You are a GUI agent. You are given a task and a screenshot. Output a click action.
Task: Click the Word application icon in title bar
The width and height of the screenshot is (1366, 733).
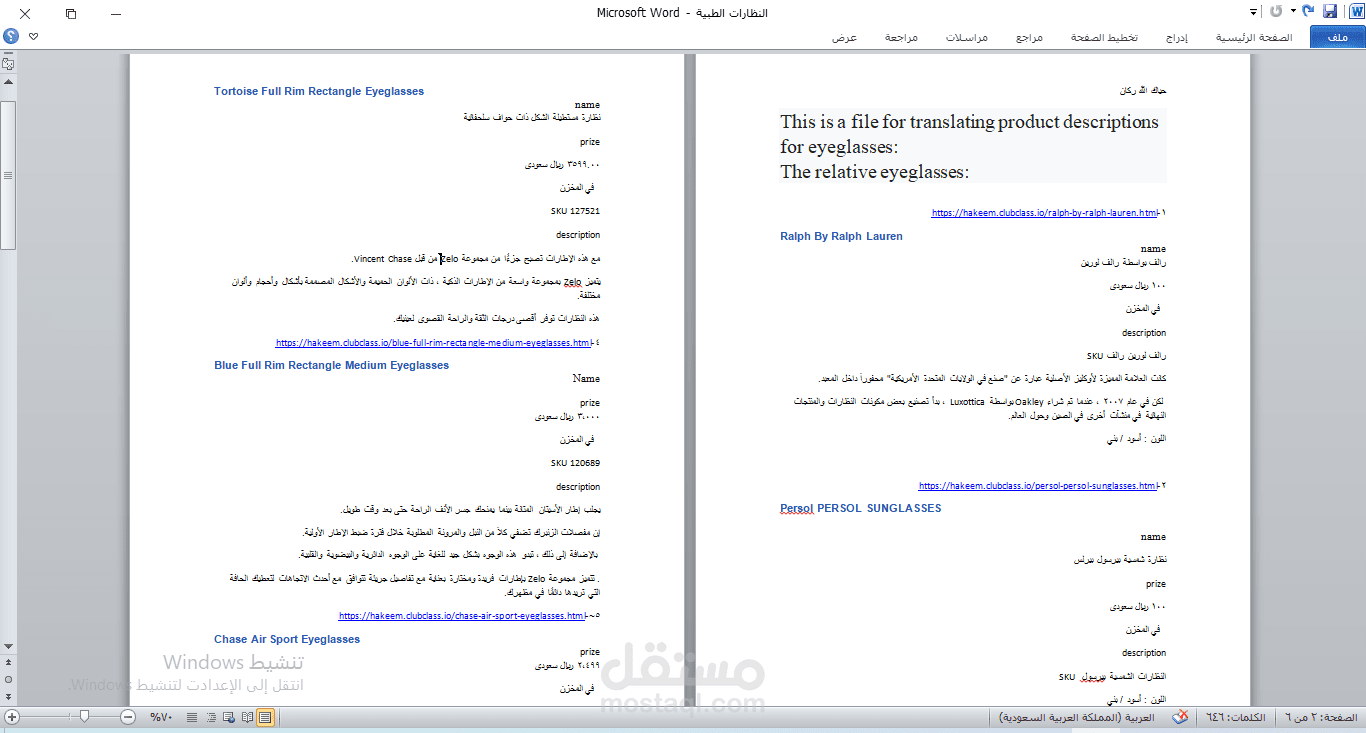tap(1355, 12)
